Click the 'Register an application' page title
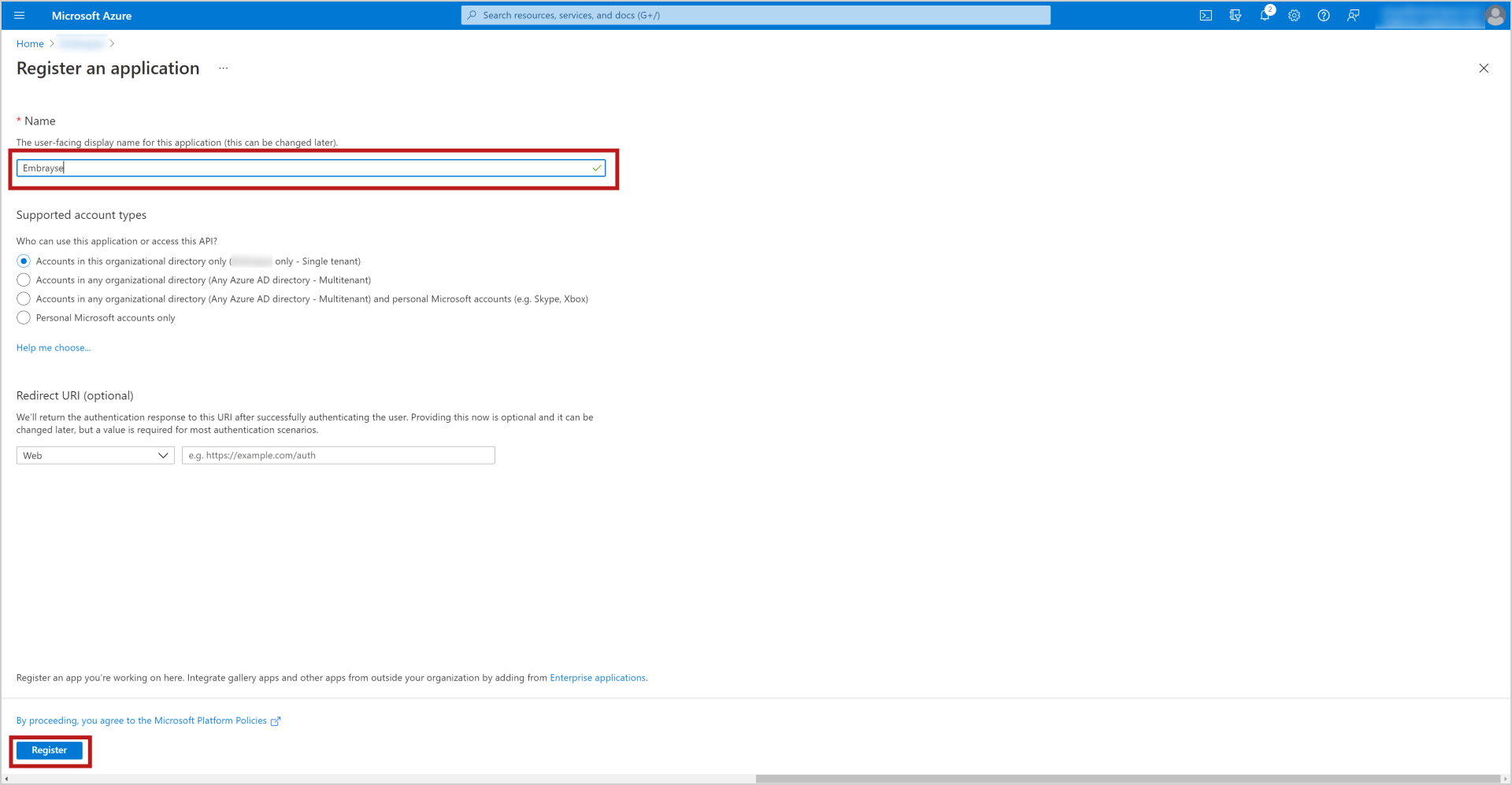This screenshot has width=1512, height=785. [x=108, y=69]
